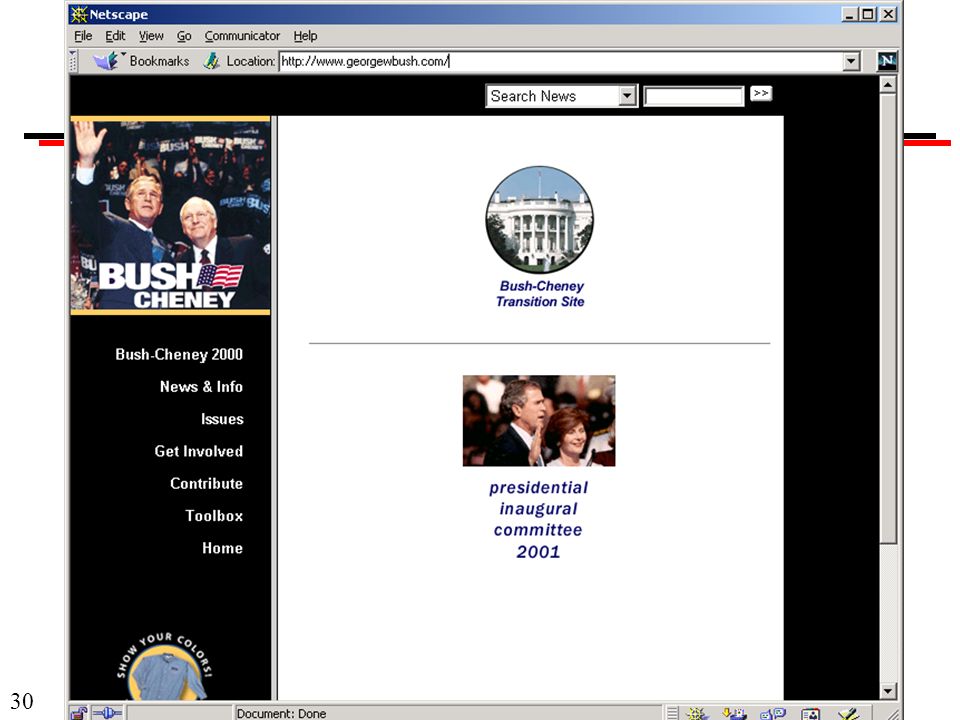Open presidential inaugural committee 2001 link
This screenshot has width=960, height=720.
(538, 519)
